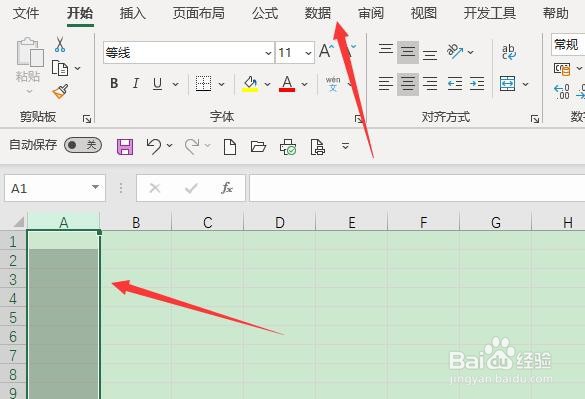The image size is (585, 399).
Task: Expand the Undo history arrow
Action: 169,145
